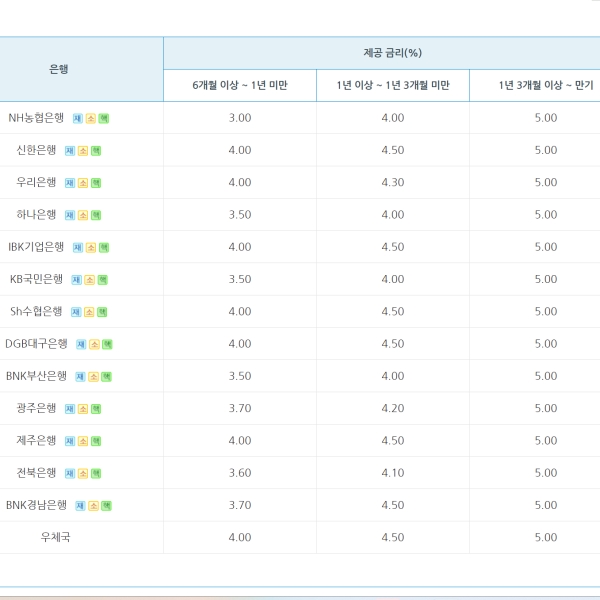The width and height of the screenshot is (600, 600).
Task: Select the 신한은행 bank name
Action: (36, 150)
